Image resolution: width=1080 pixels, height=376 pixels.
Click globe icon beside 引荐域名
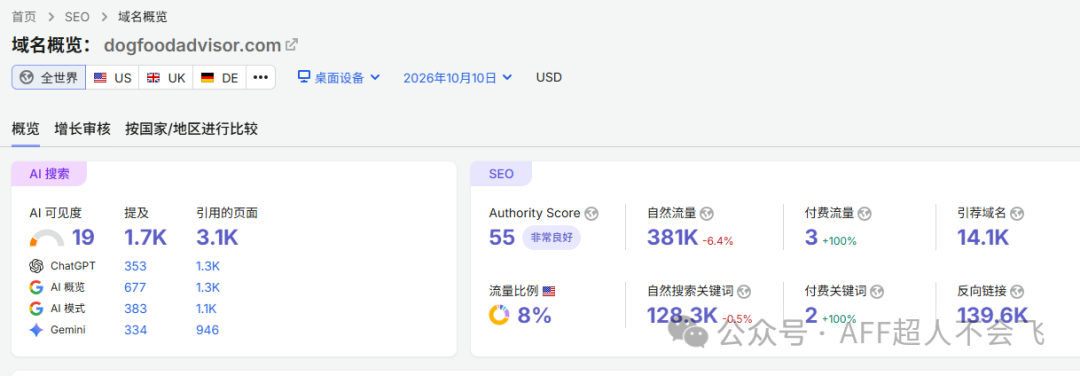[1017, 213]
